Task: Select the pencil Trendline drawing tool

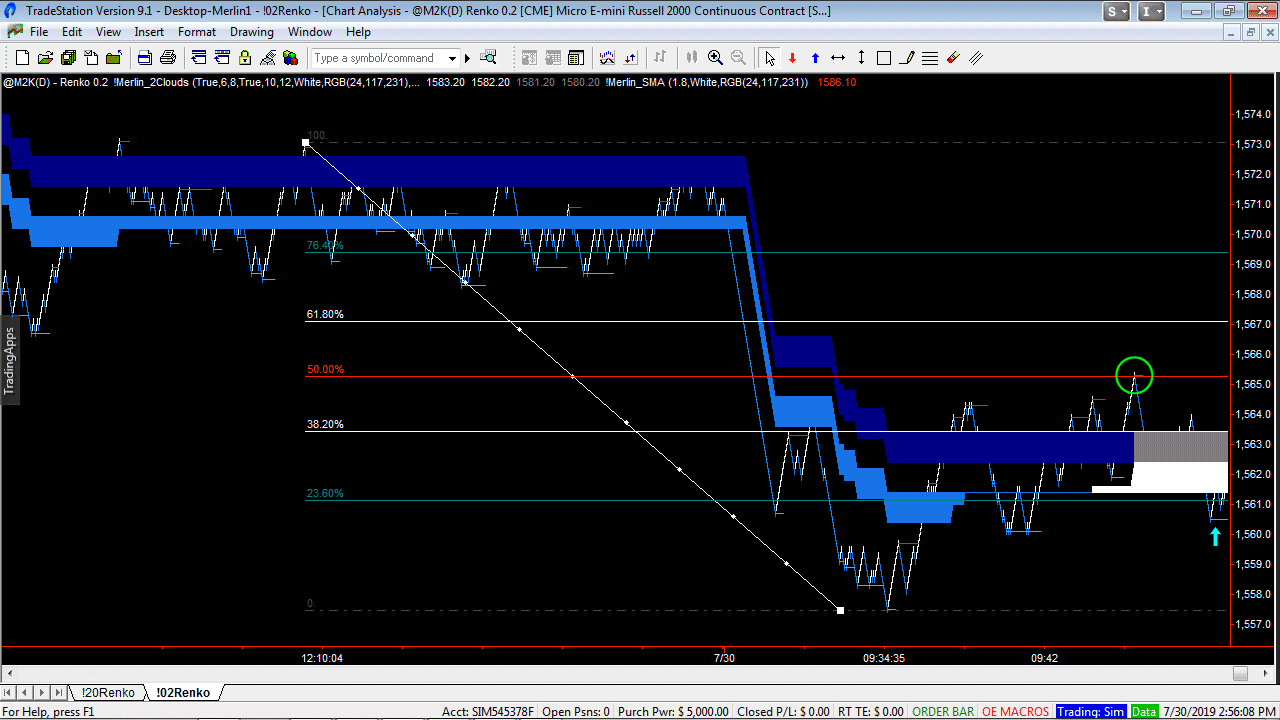Action: pos(906,57)
